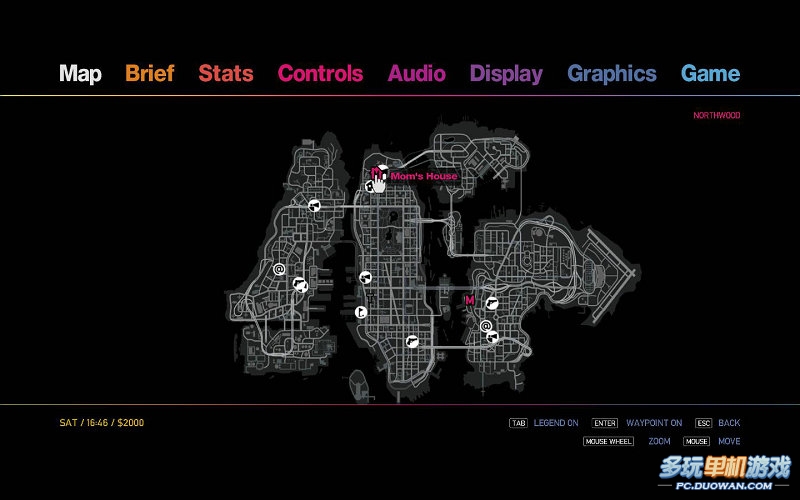Select the internet café @ icon in Alderney
The width and height of the screenshot is (800, 500).
click(279, 268)
